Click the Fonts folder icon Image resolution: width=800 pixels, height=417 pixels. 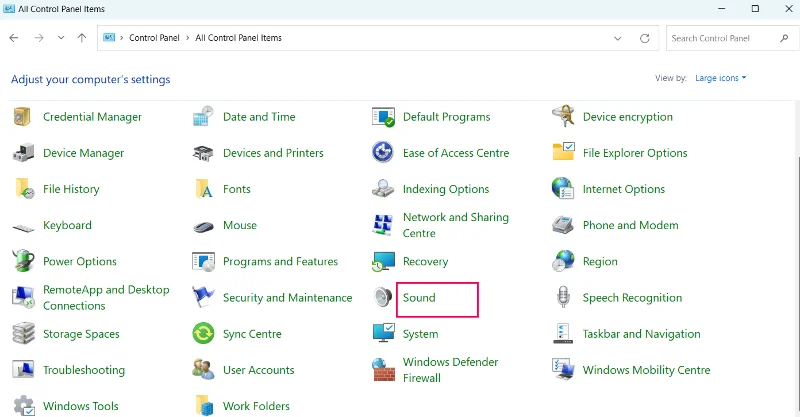tap(204, 189)
